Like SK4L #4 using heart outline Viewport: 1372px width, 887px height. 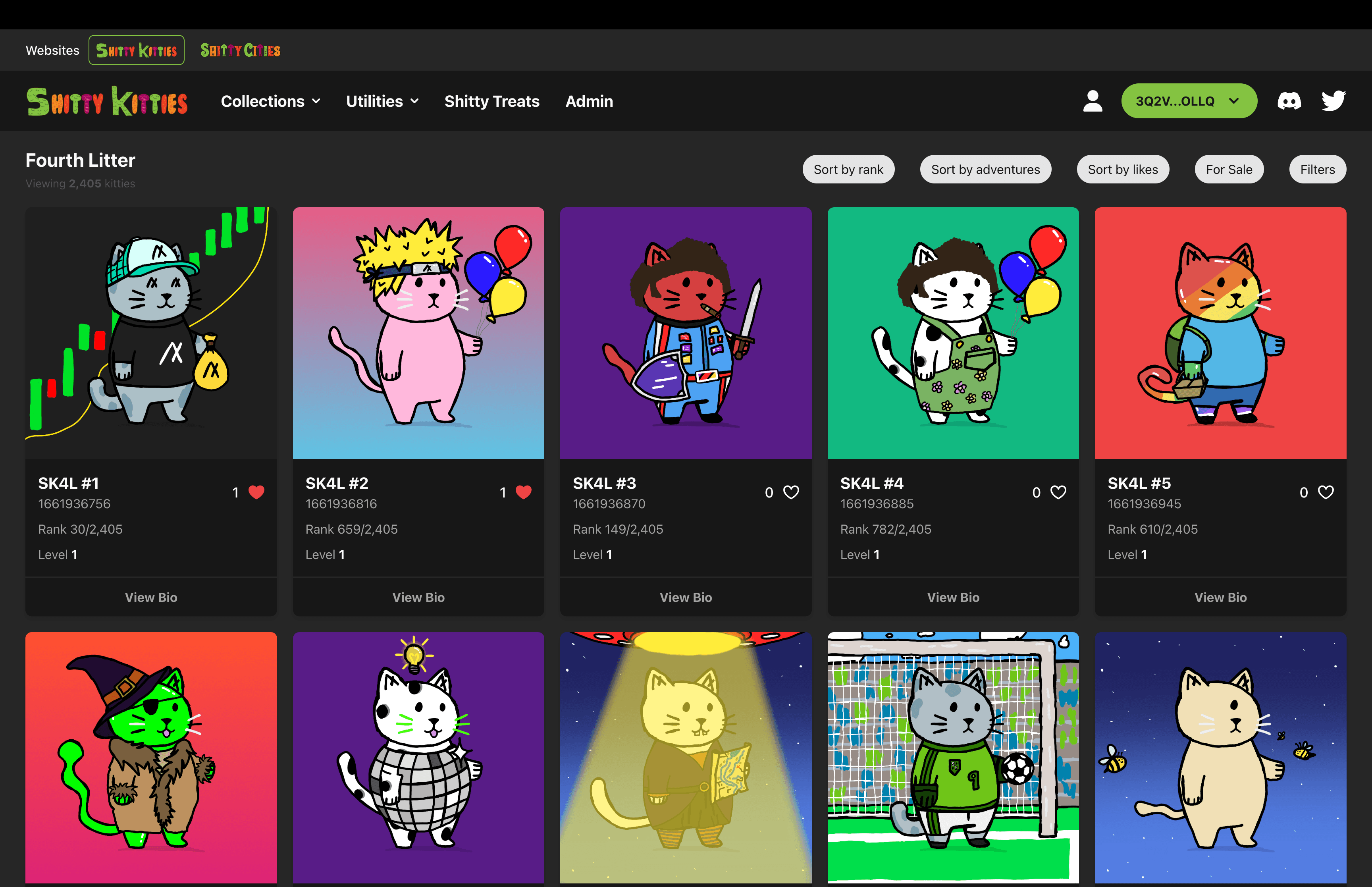pyautogui.click(x=1058, y=492)
